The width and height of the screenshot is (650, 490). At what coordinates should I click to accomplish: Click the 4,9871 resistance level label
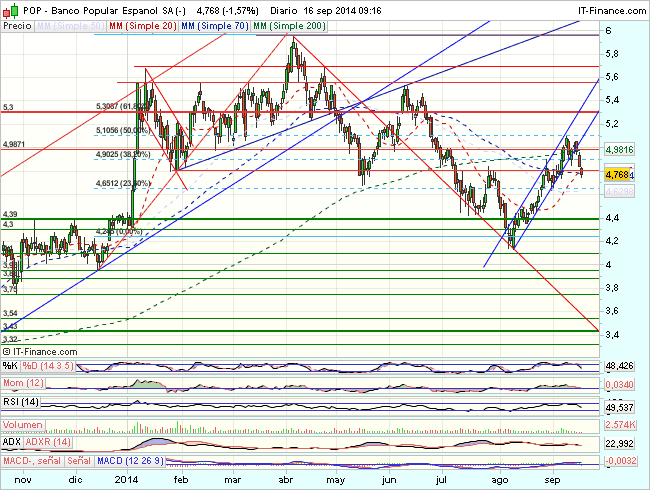14,144
